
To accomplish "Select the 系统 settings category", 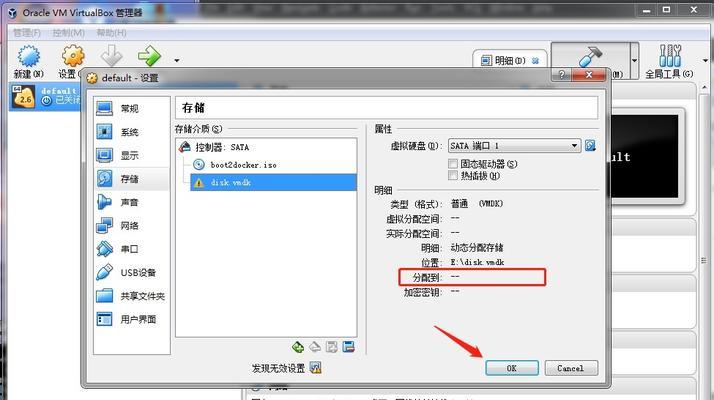I will [132, 132].
